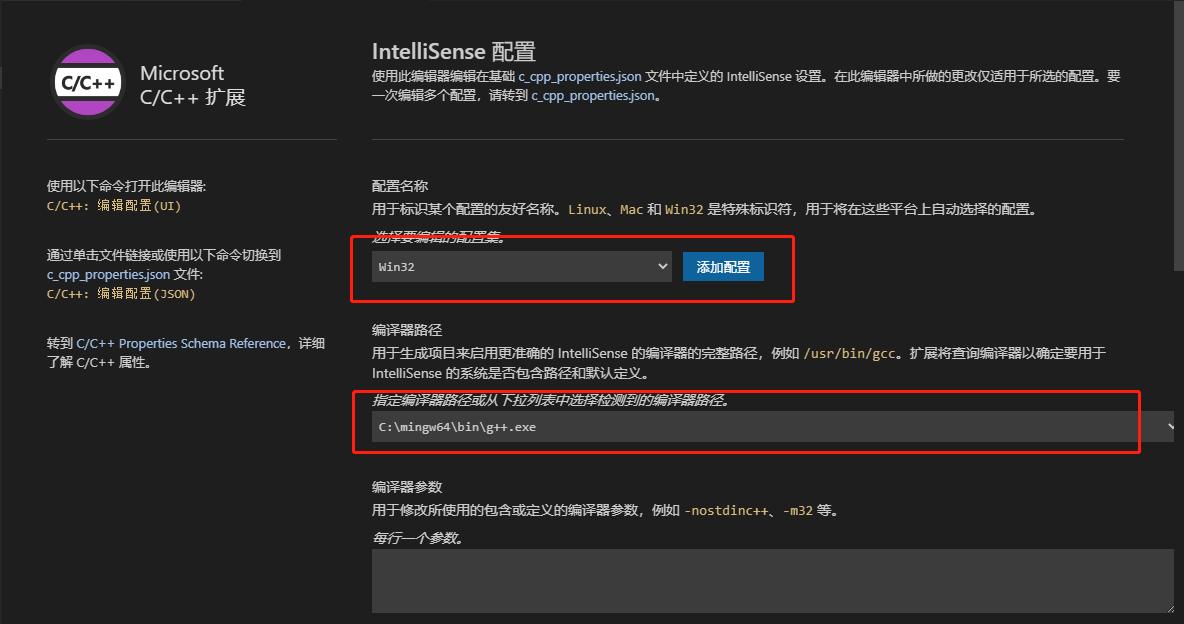Viewport: 1184px width, 624px height.
Task: Focus the compiler path field showing g++.exe
Action: click(772, 427)
